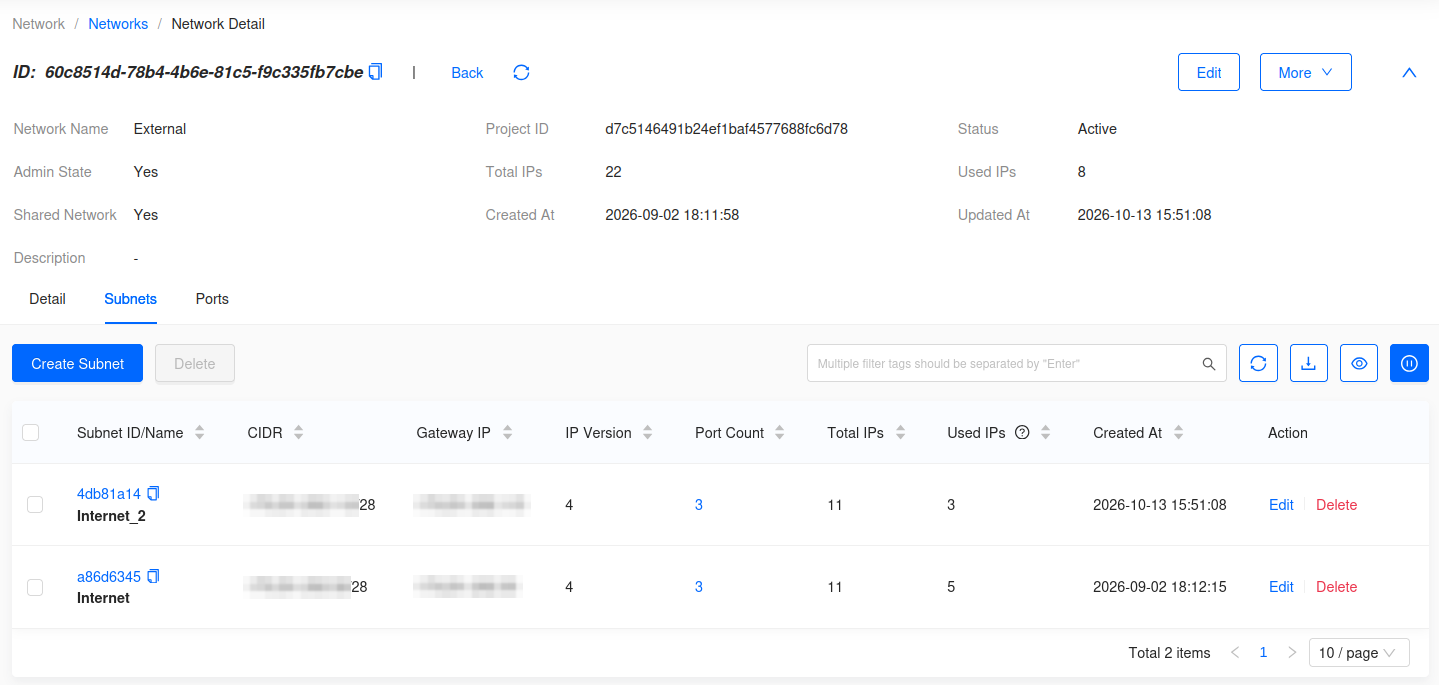Viewport: 1439px width, 685px height.
Task: Sort table by Gateway IP
Action: 507,433
